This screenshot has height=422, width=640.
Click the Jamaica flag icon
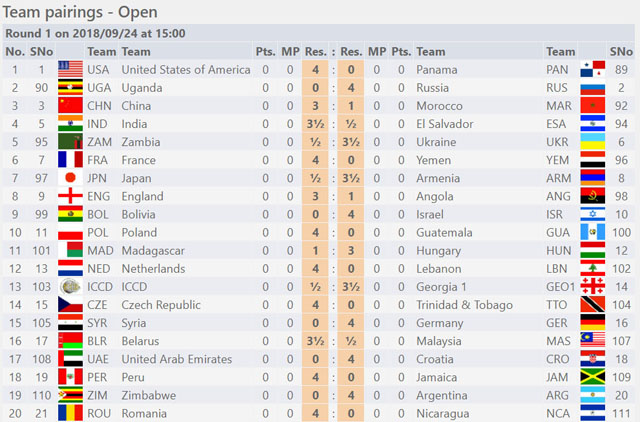593,377
